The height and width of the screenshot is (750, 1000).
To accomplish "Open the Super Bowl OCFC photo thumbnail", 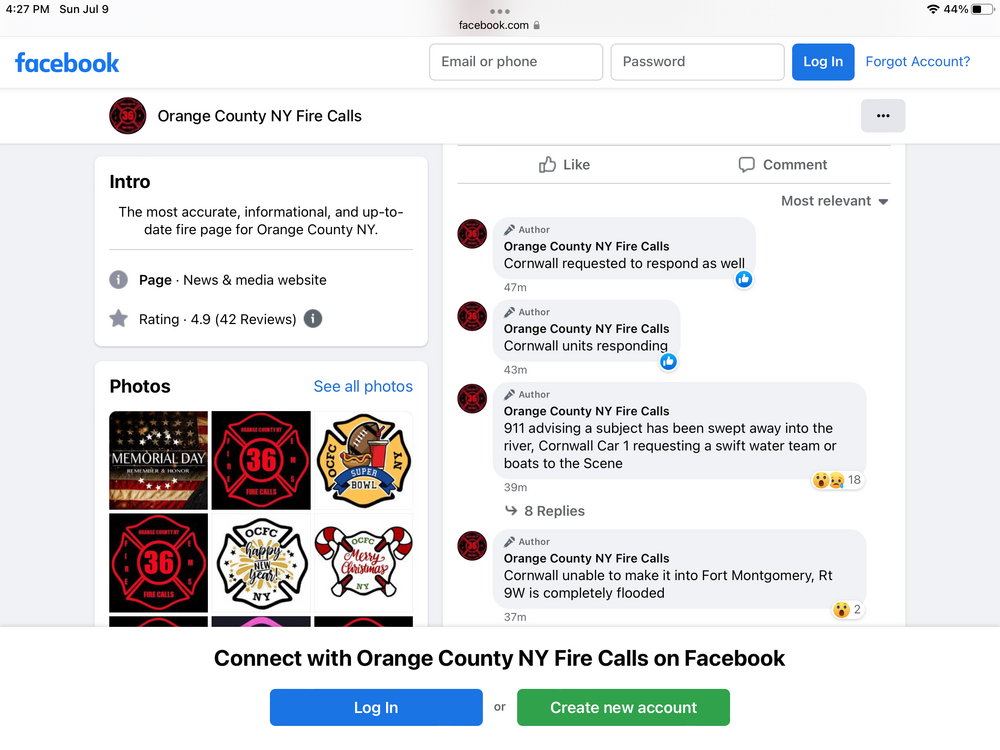I will pyautogui.click(x=364, y=460).
